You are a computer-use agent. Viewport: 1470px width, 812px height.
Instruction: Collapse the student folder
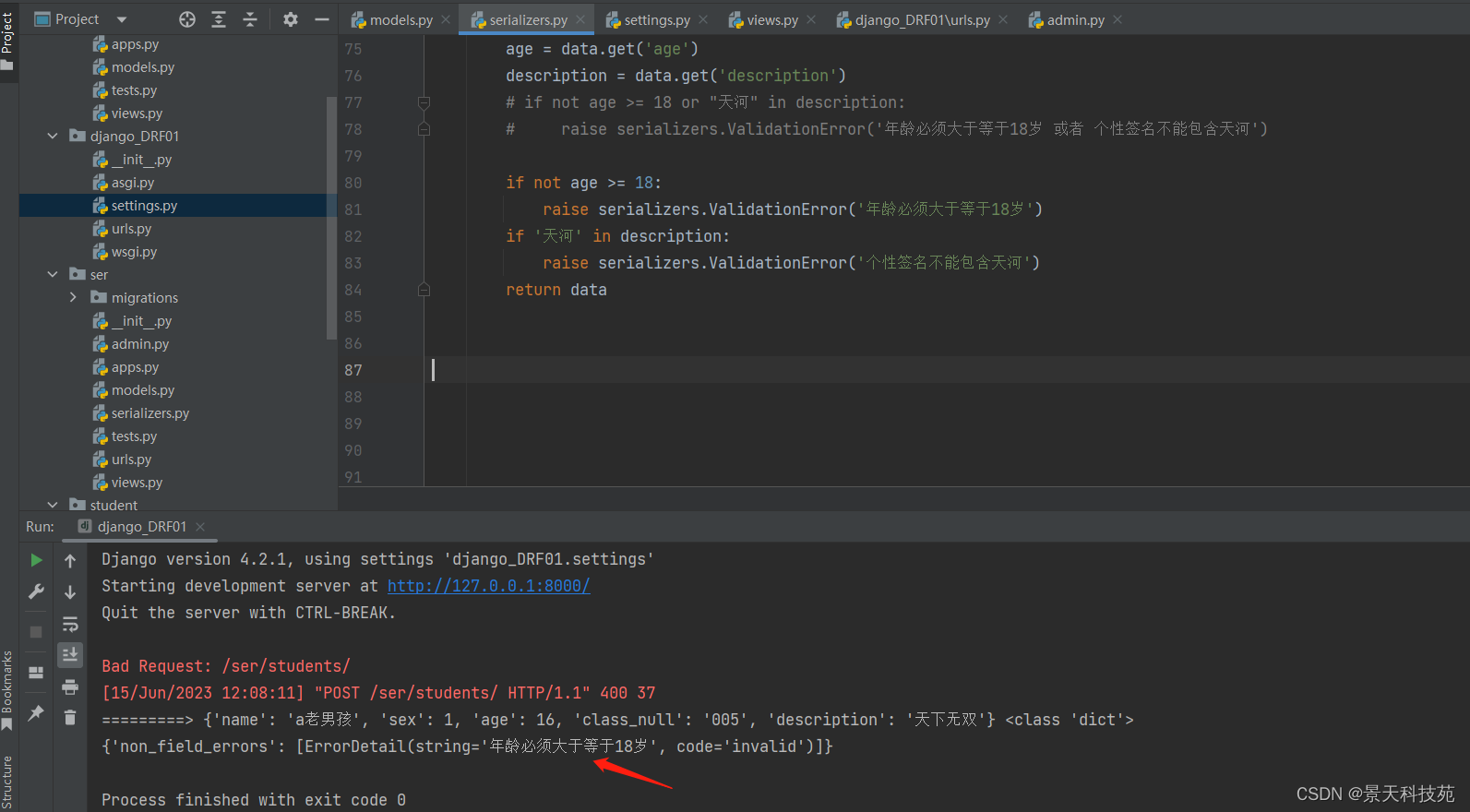[53, 506]
